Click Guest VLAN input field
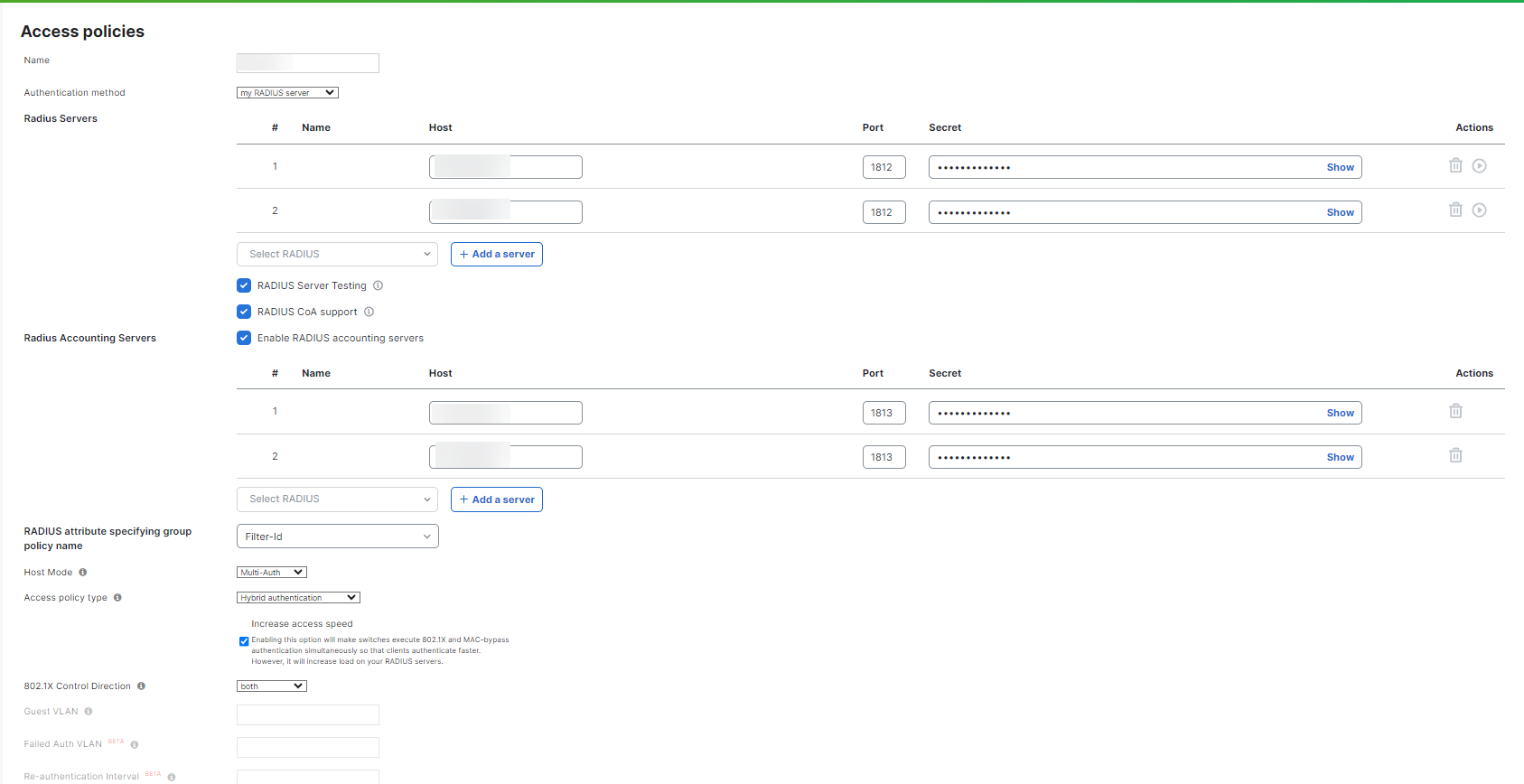Image resolution: width=1524 pixels, height=784 pixels. 308,714
